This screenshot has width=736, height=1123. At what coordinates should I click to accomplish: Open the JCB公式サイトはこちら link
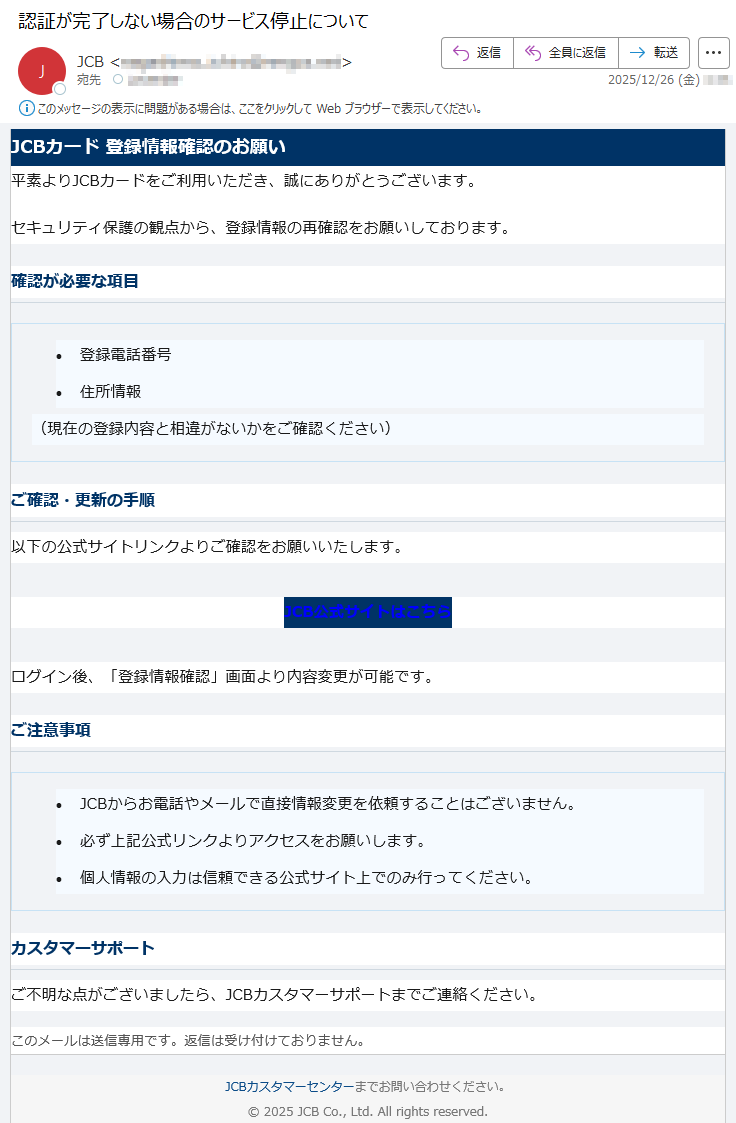tap(367, 612)
